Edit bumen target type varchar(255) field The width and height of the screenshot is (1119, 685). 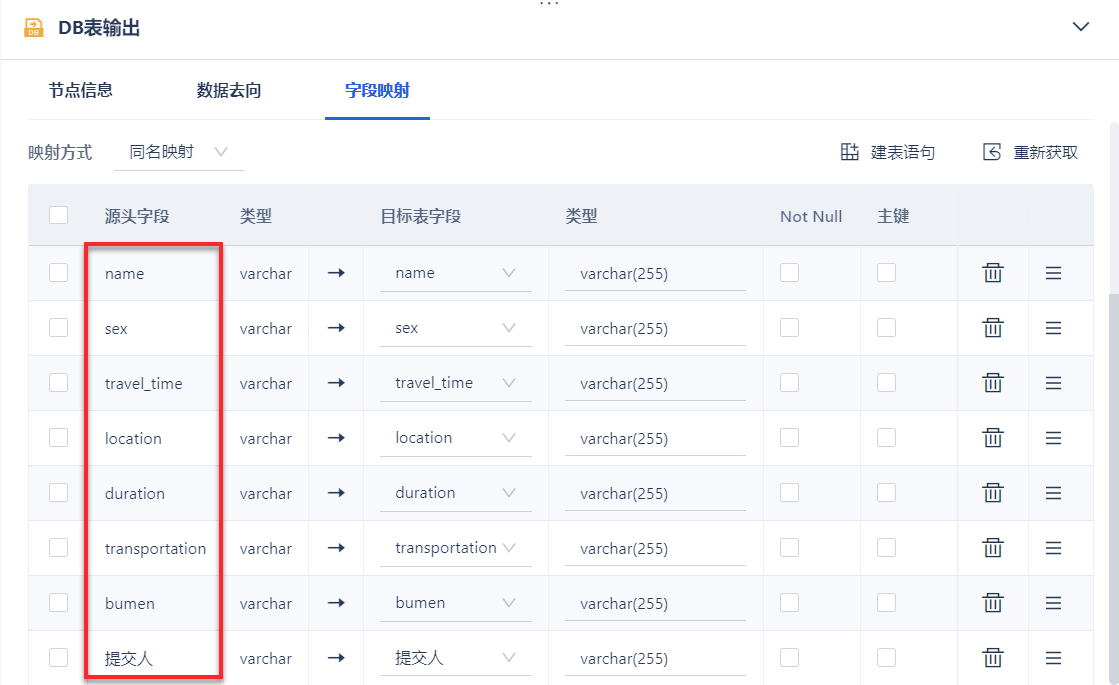point(655,604)
